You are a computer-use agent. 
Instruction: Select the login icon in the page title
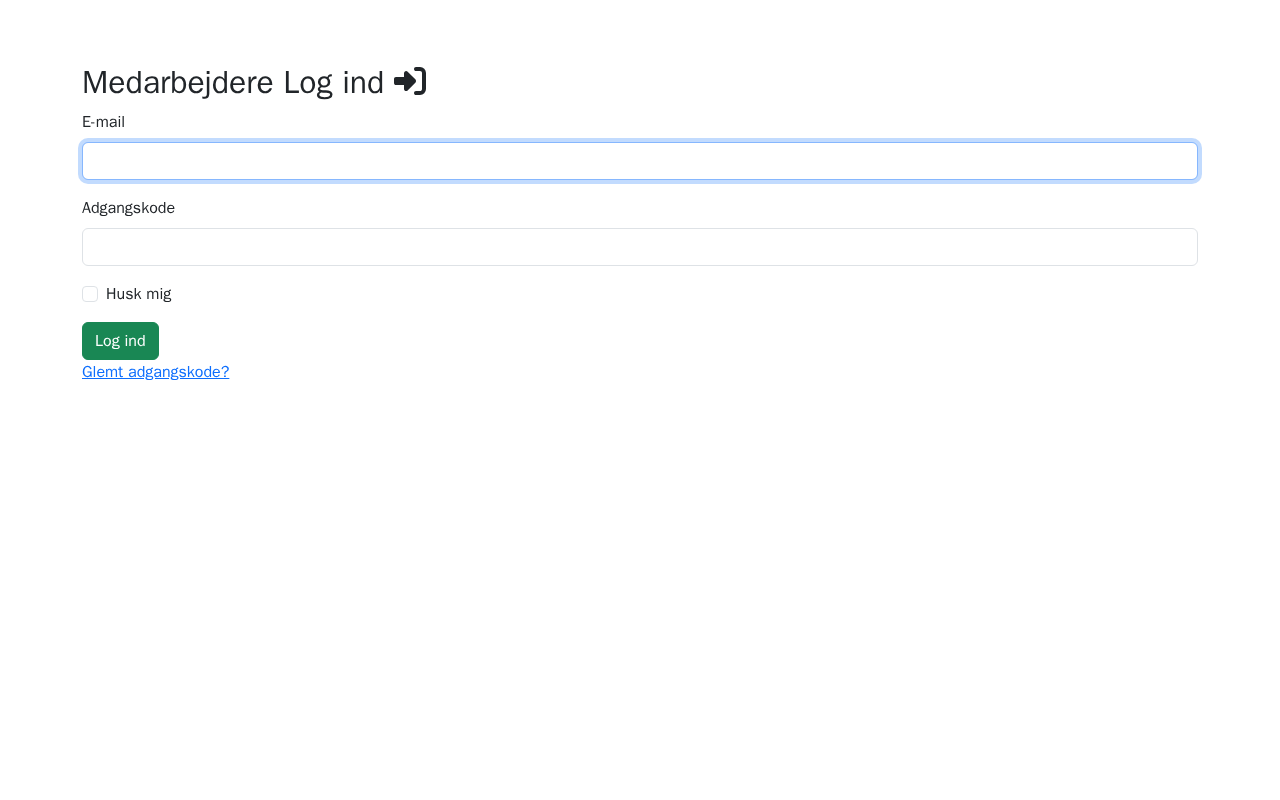(410, 81)
